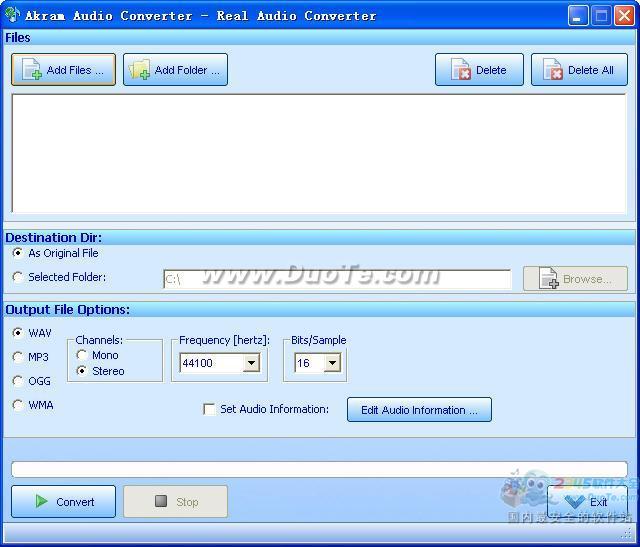Click the Delete button's red-X icon

(460, 69)
